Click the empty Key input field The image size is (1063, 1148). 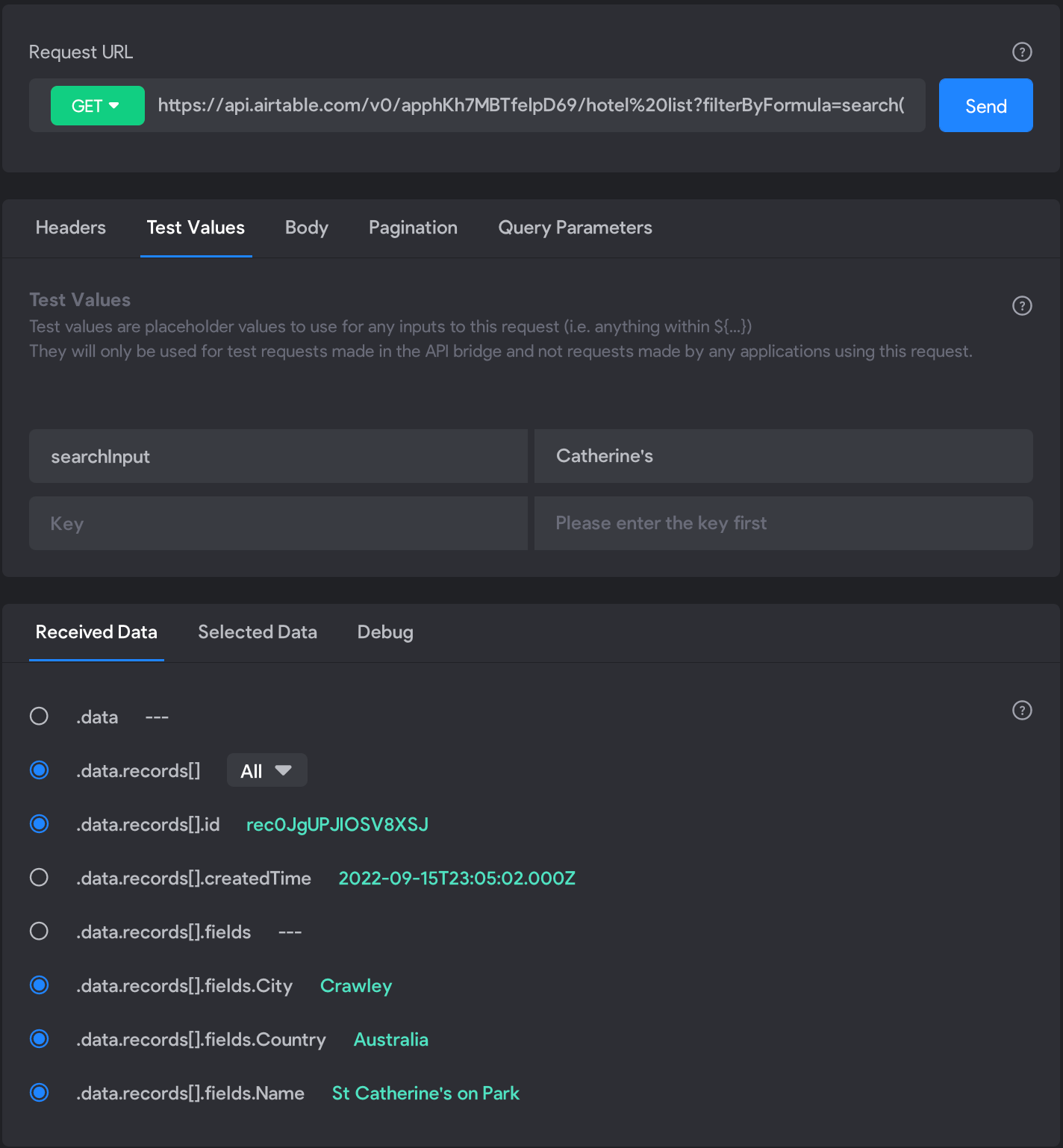[278, 523]
